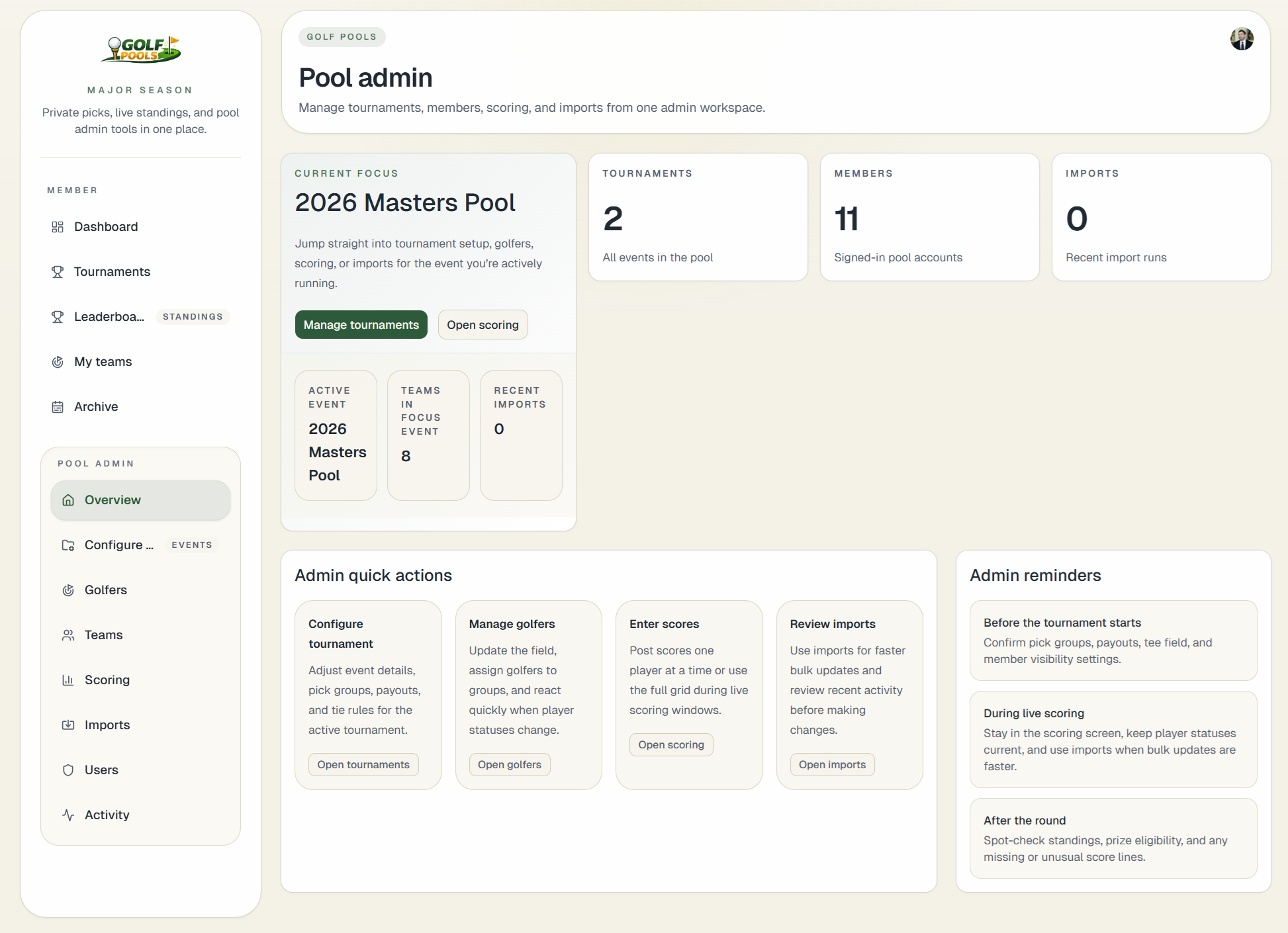Select the Users shield icon
Viewport: 1288px width, 933px height.
(x=68, y=770)
